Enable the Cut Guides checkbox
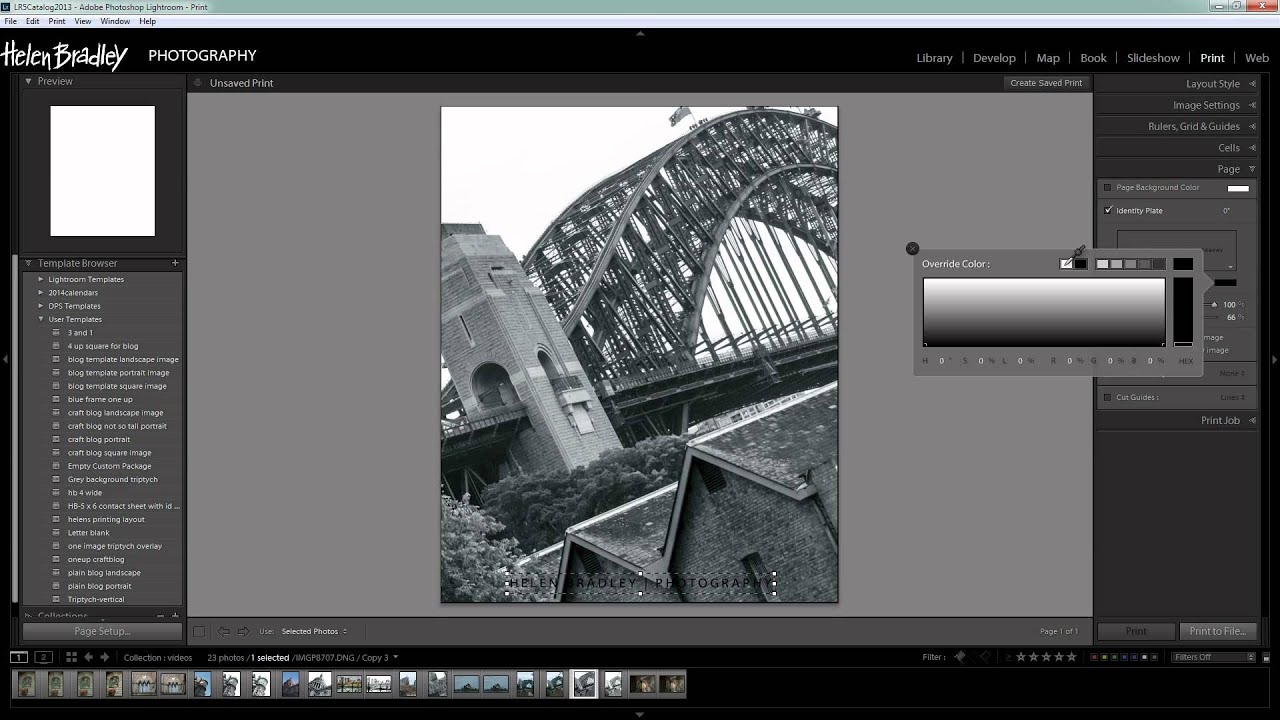1280x720 pixels. (x=1108, y=397)
